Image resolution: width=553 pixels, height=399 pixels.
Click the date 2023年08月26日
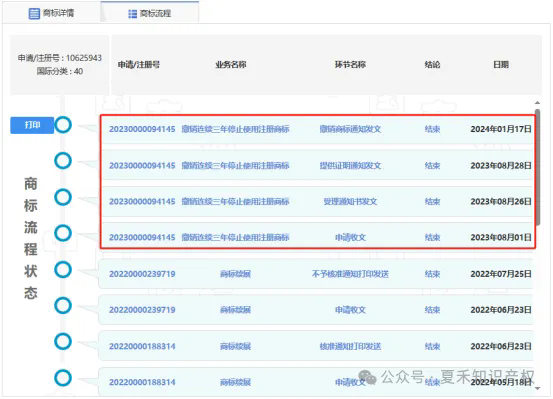coord(501,201)
